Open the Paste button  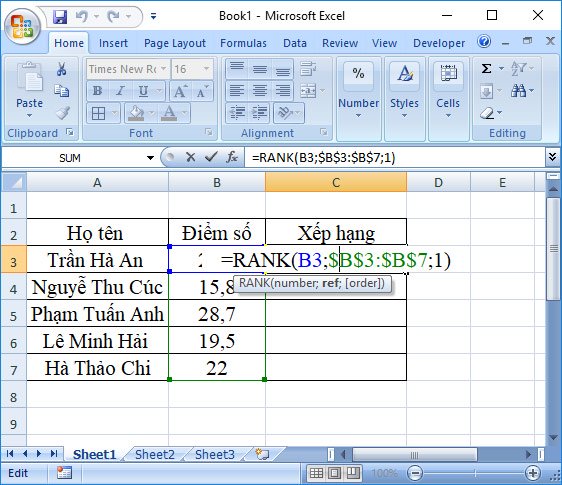[29, 90]
